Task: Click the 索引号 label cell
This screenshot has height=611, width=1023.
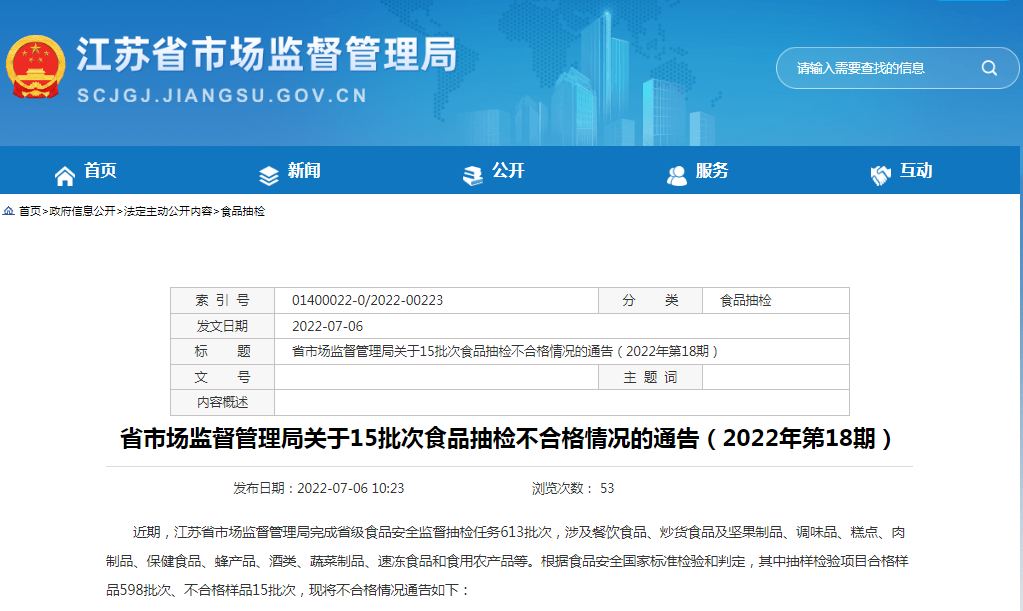Action: tap(222, 301)
